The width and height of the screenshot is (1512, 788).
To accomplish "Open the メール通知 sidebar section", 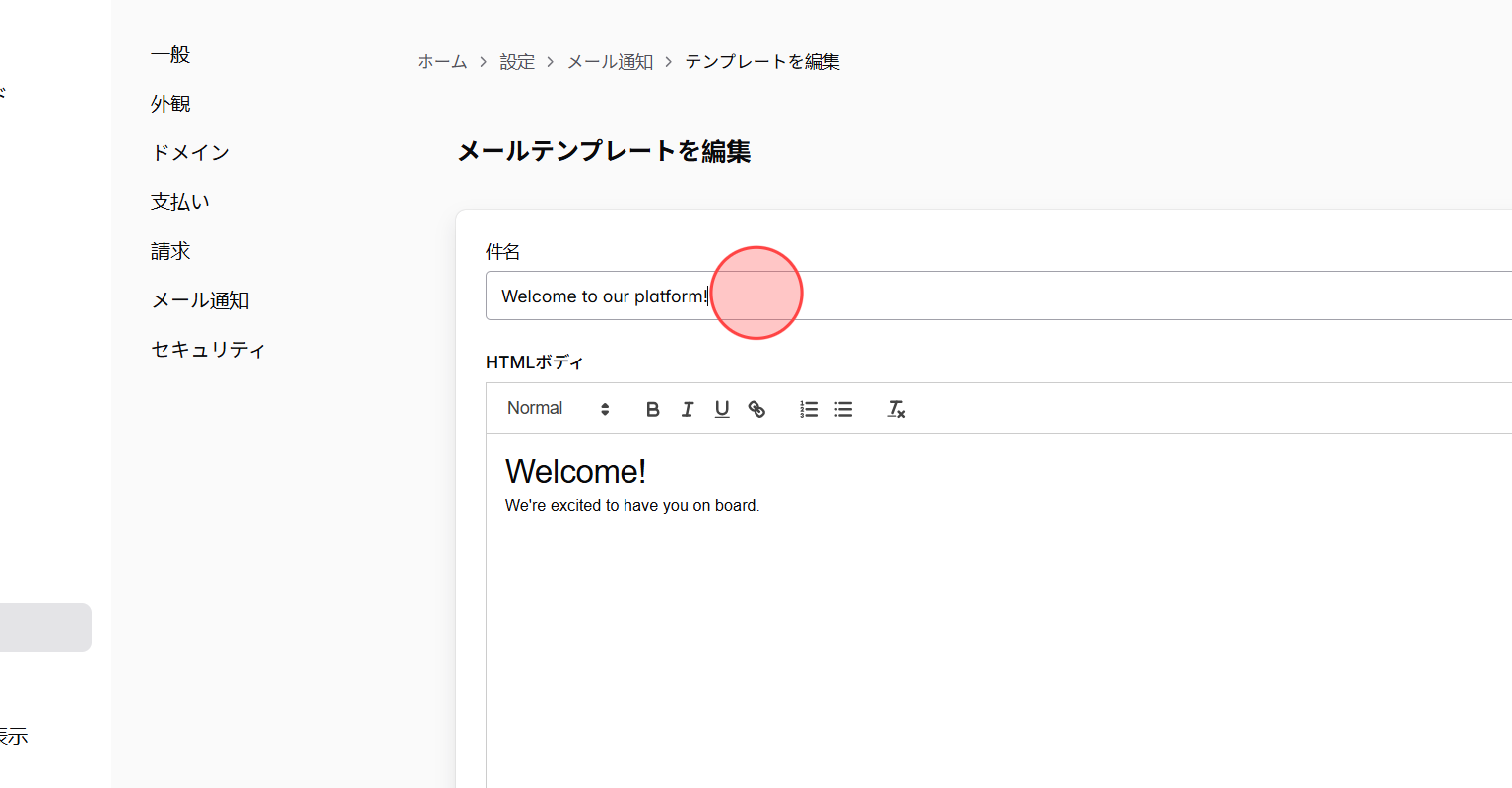I will pyautogui.click(x=200, y=299).
